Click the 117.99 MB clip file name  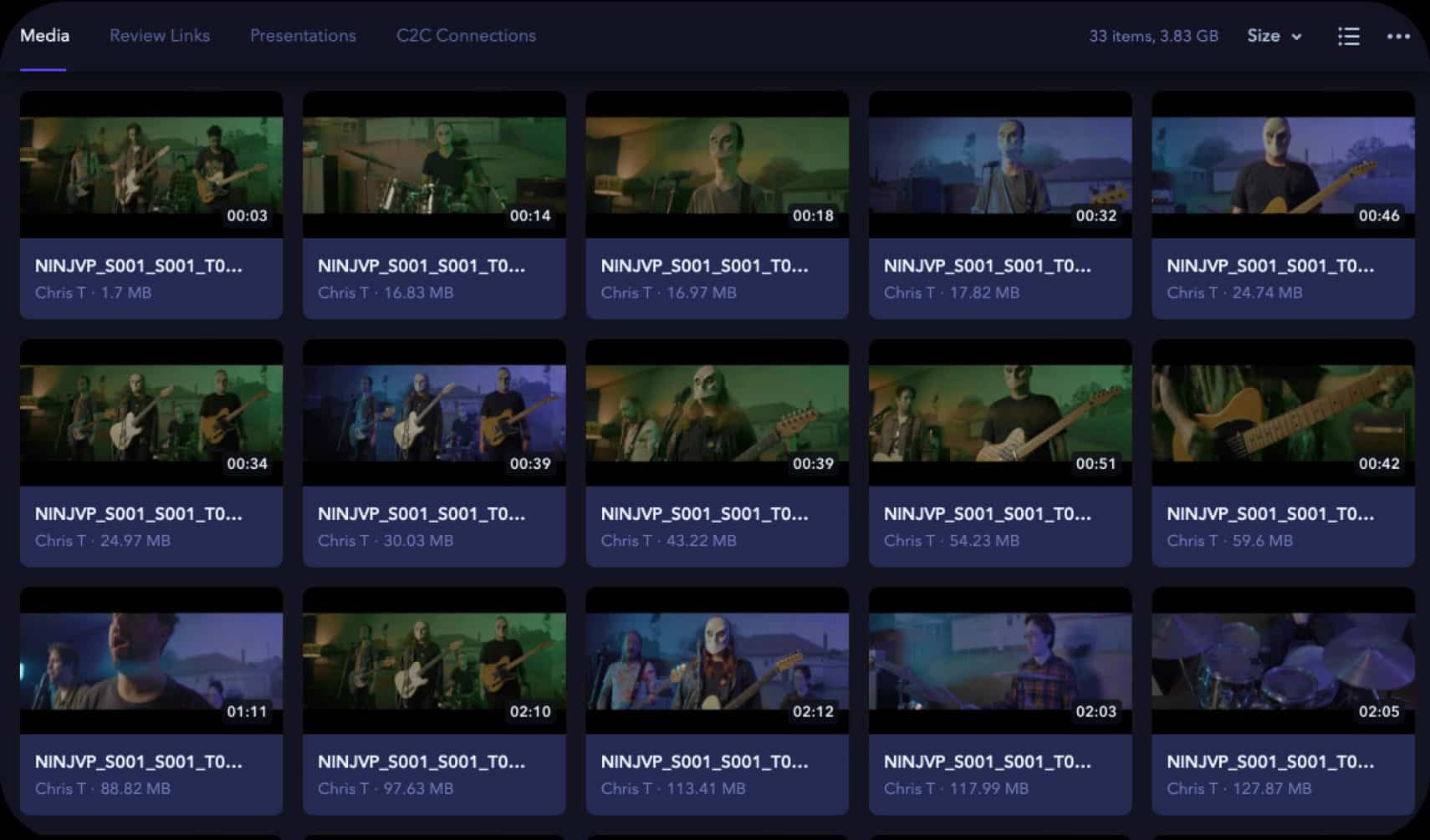click(987, 761)
